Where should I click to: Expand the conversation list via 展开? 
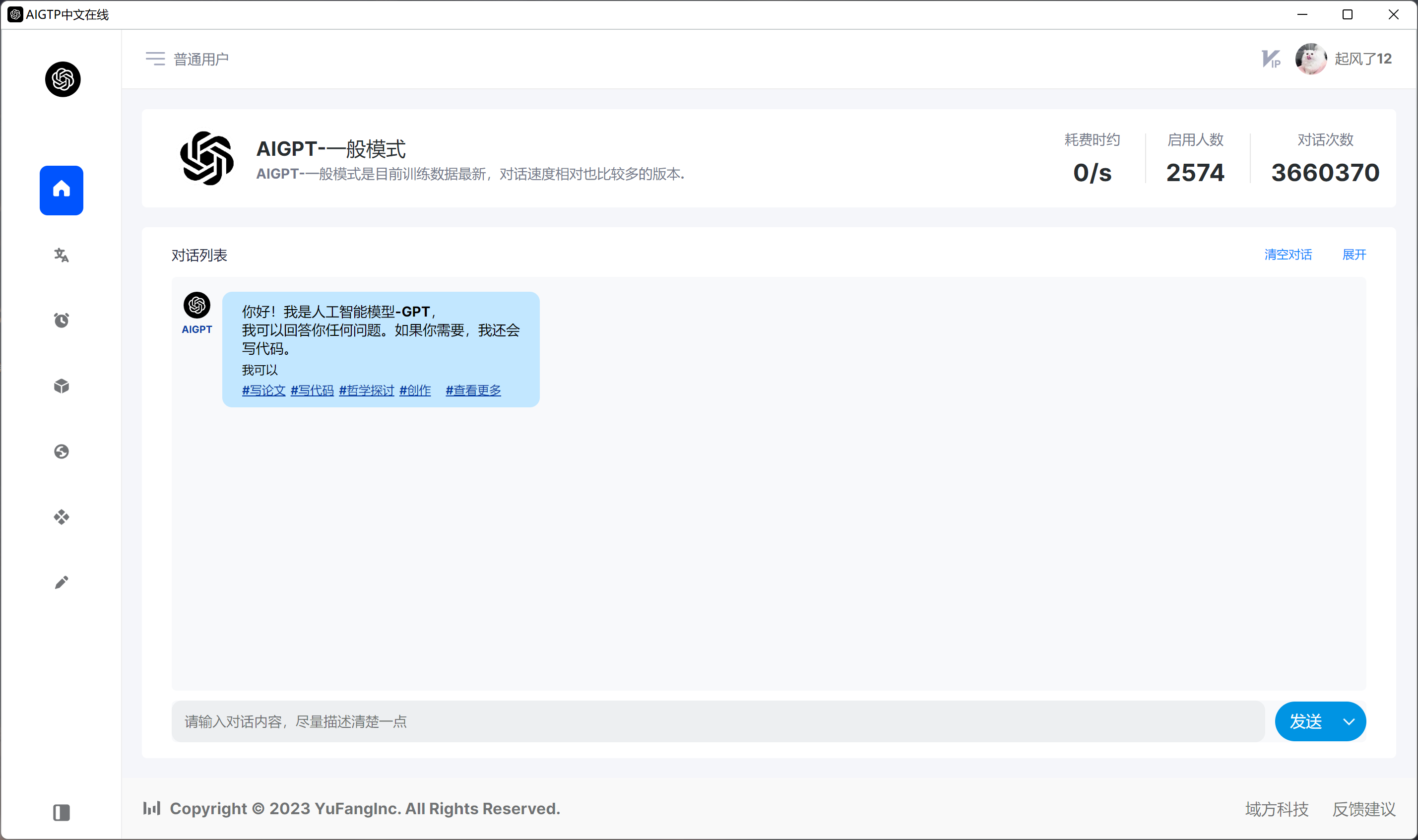[1354, 255]
